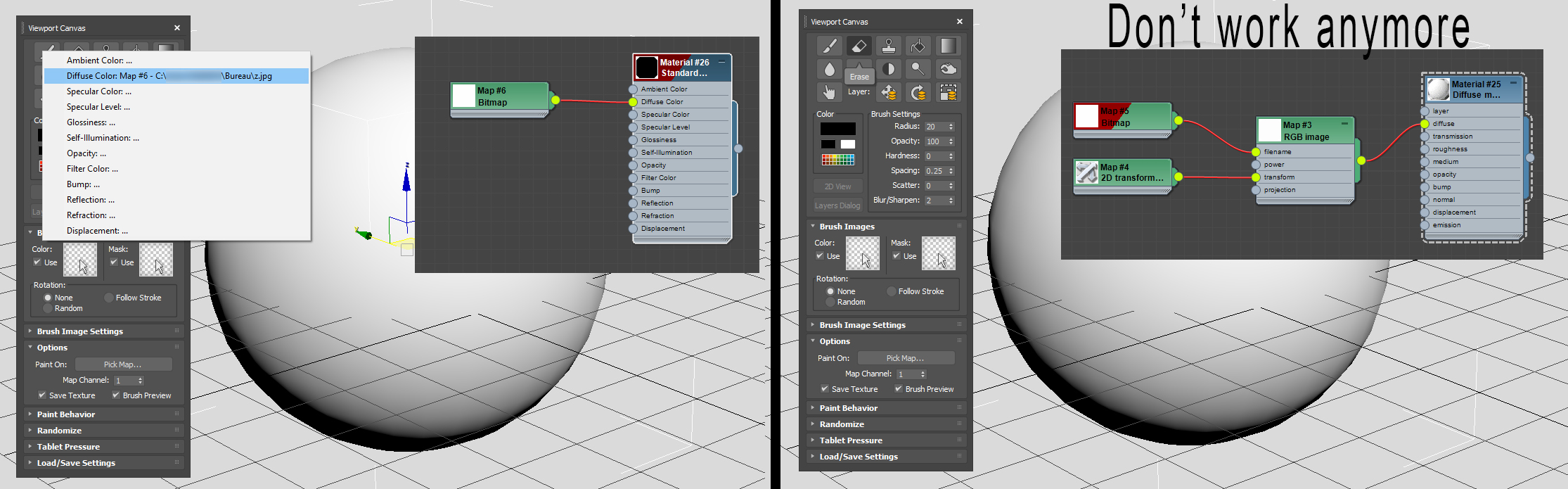Click the Bump input socket on Material #26
1568x489 pixels.
pos(633,191)
